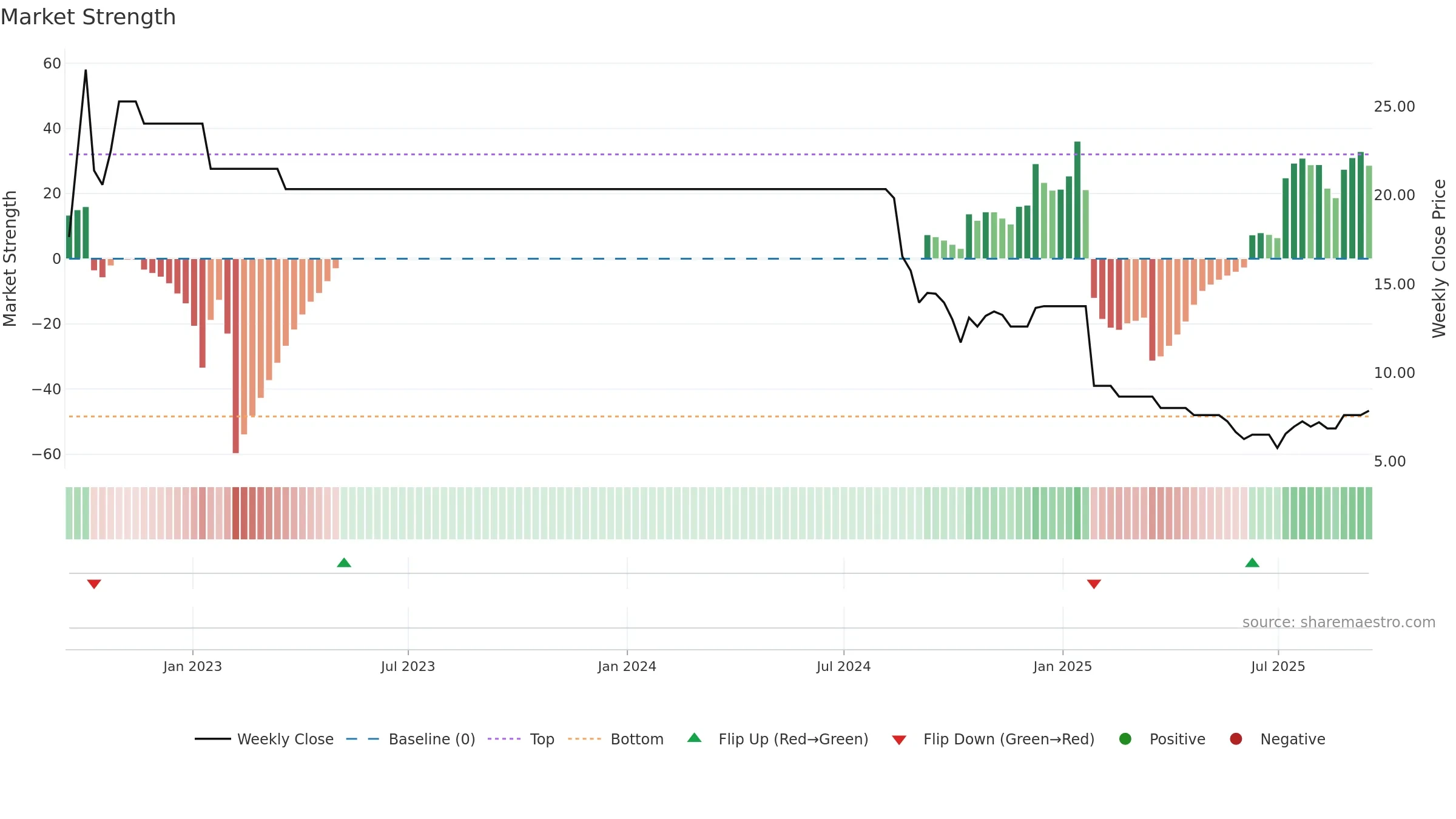Image resolution: width=1456 pixels, height=819 pixels.
Task: Click the red triangle icon in the legend
Action: (899, 740)
